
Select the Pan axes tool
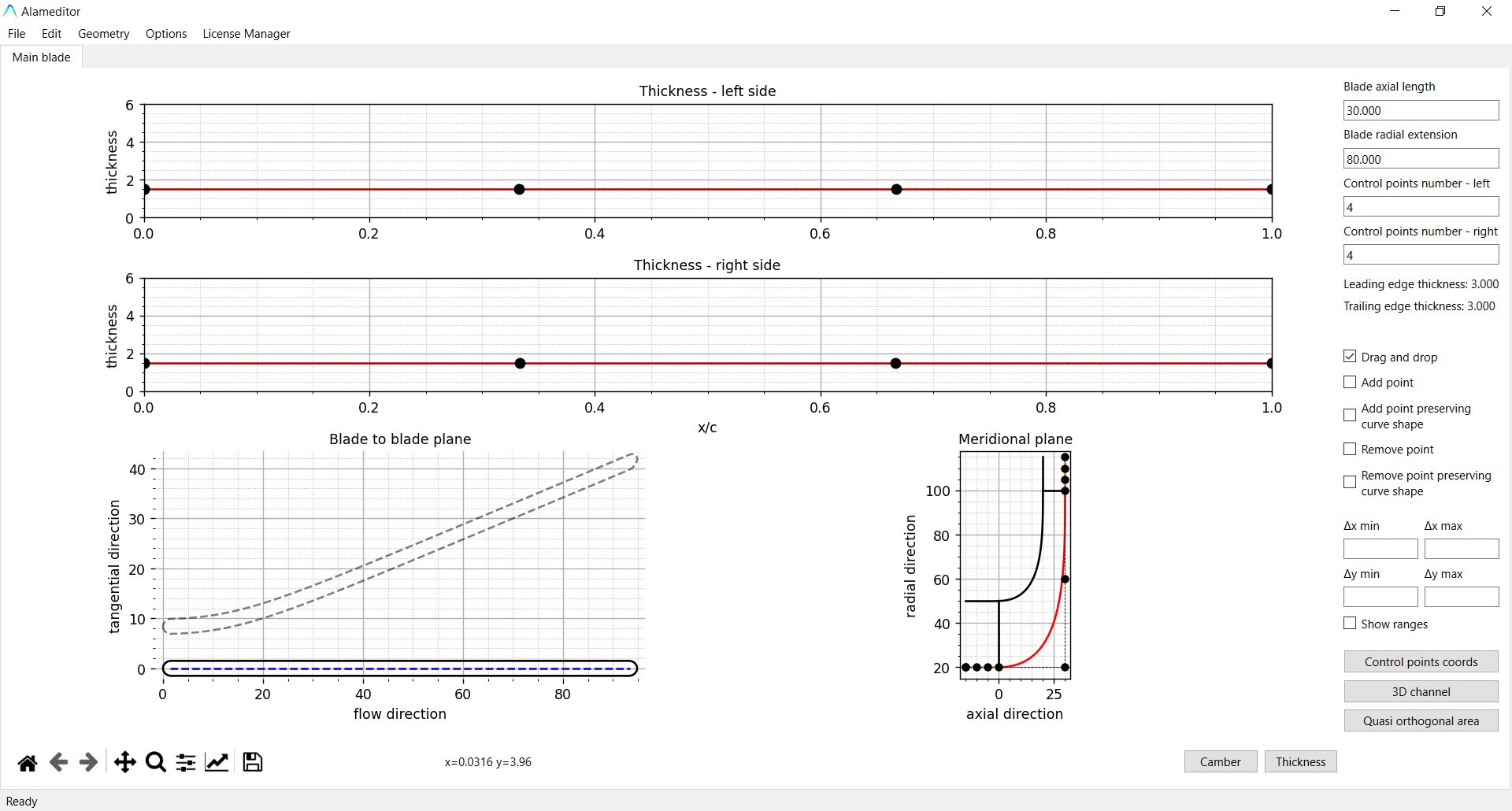124,762
